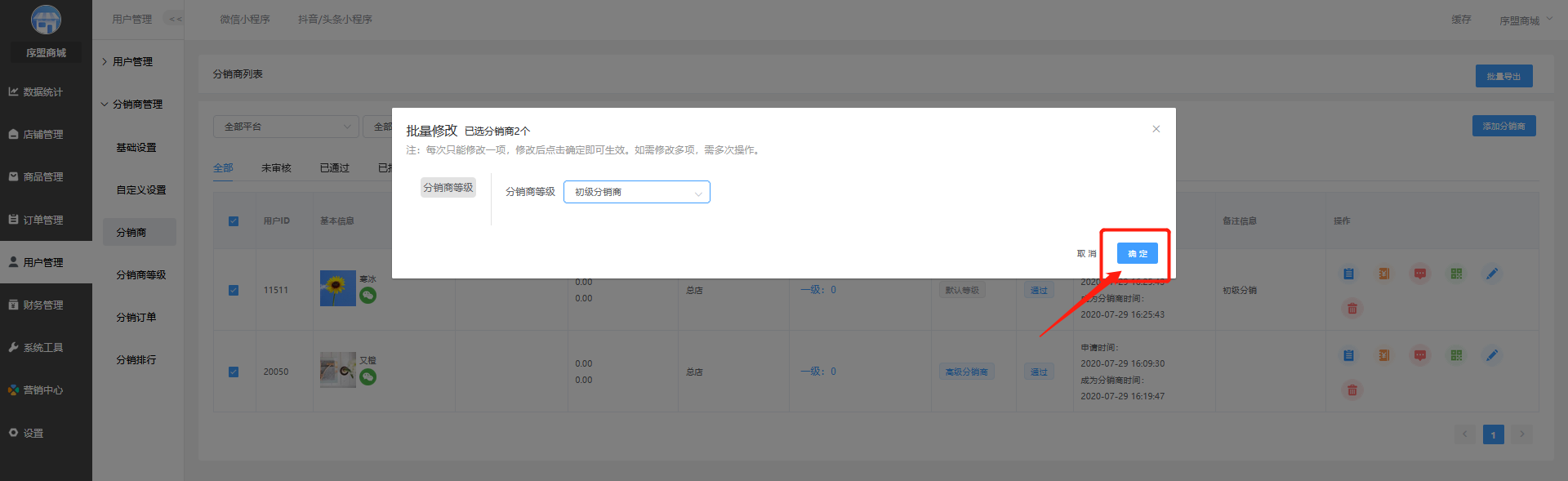1568x481 pixels.
Task: Open the orange ledger icon for user 11511
Action: click(1384, 274)
